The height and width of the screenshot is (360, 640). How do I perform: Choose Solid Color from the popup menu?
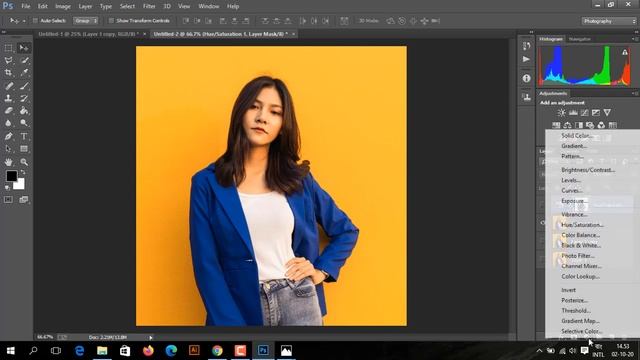click(x=577, y=136)
